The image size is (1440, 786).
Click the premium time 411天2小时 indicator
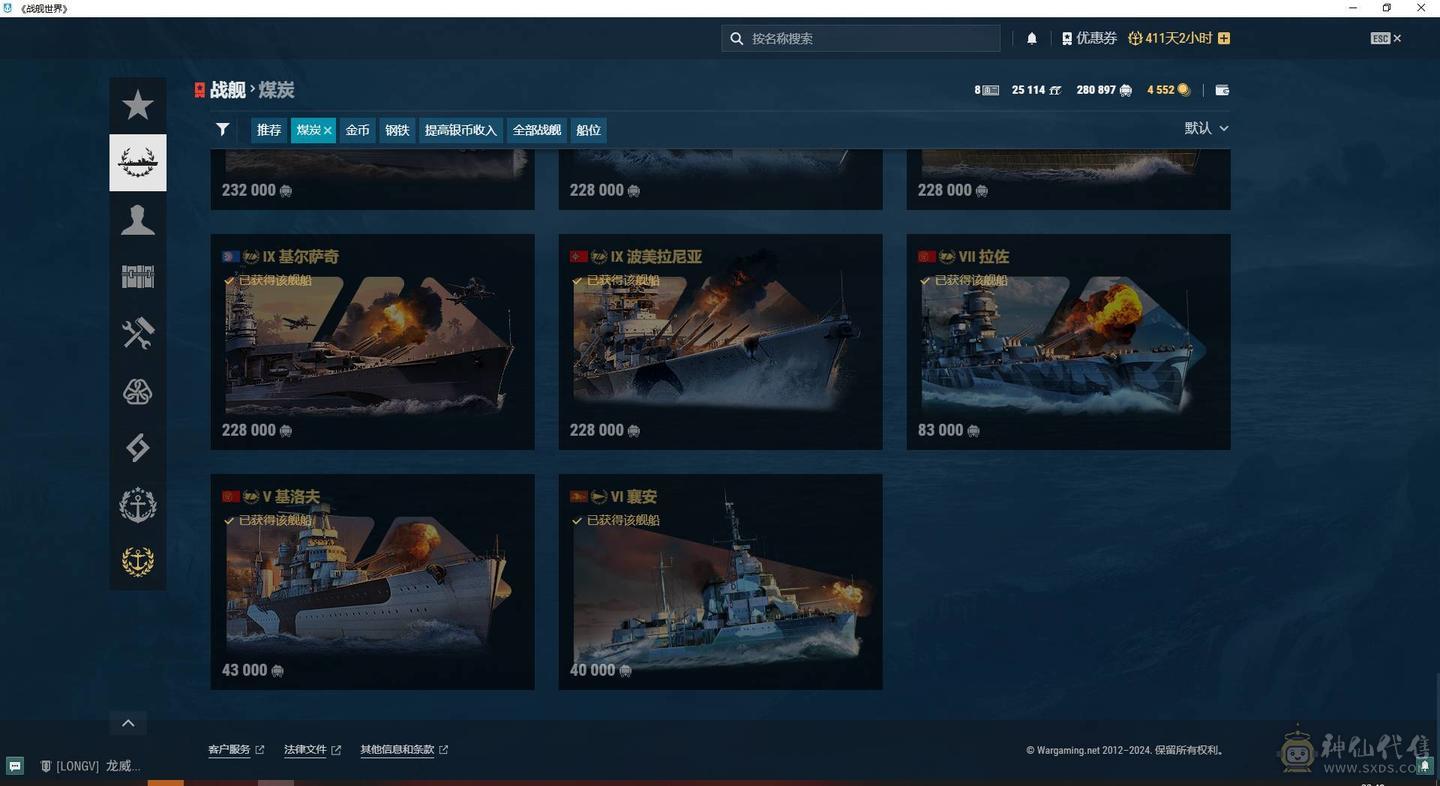[x=1170, y=38]
